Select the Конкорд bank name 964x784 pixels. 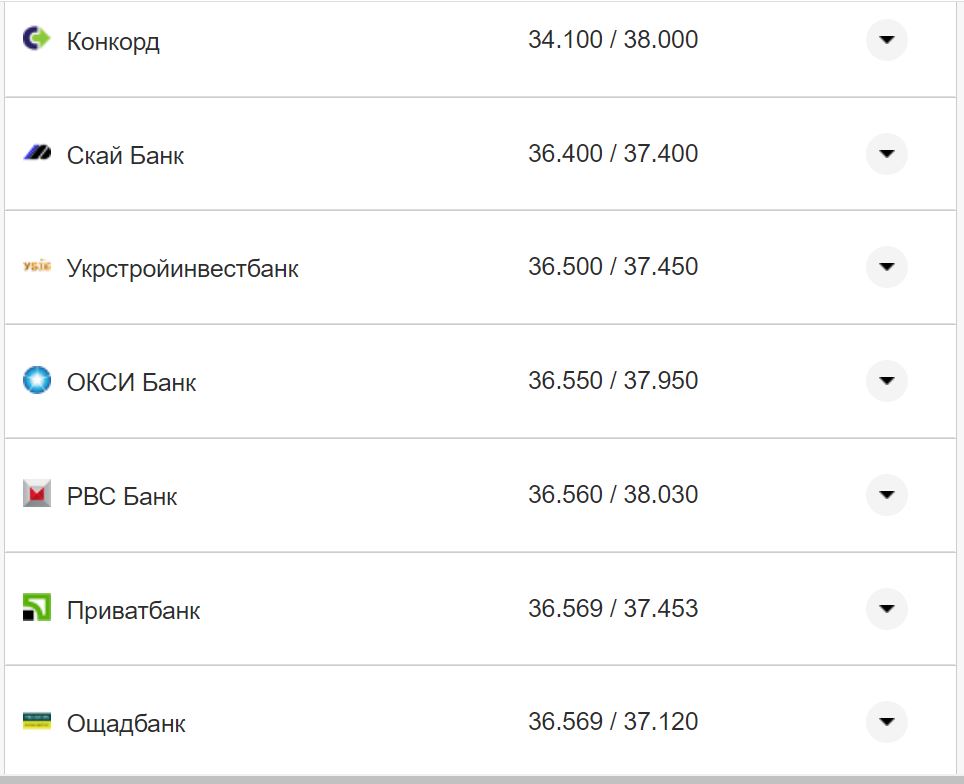click(113, 42)
